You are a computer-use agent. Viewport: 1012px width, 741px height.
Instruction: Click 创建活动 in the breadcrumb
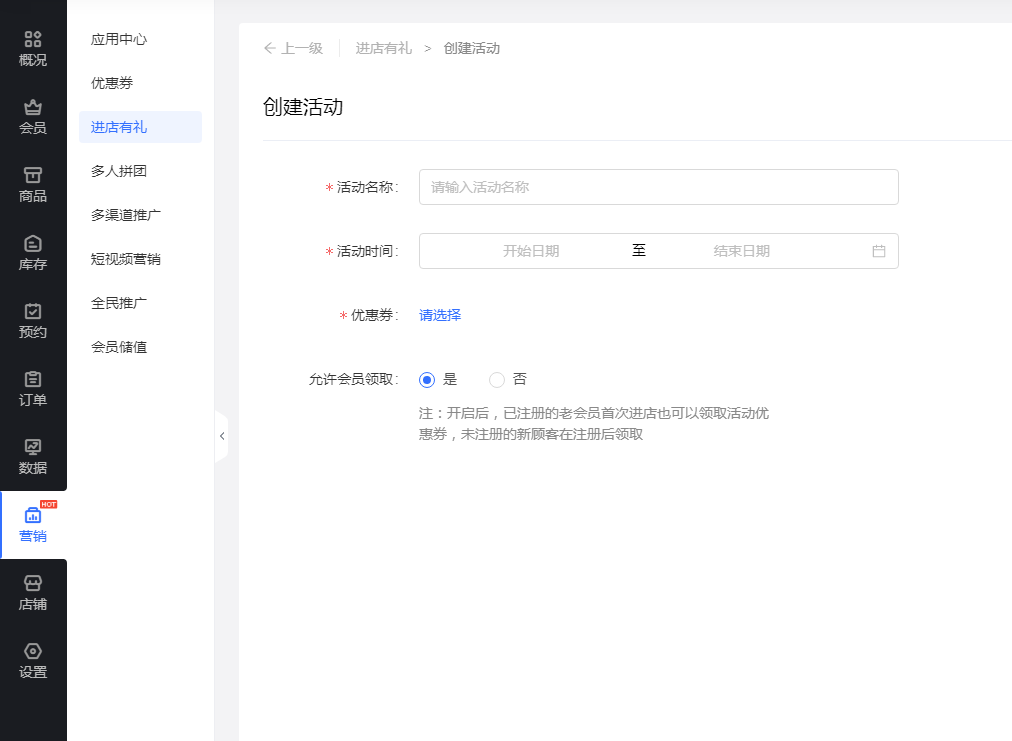click(x=472, y=48)
